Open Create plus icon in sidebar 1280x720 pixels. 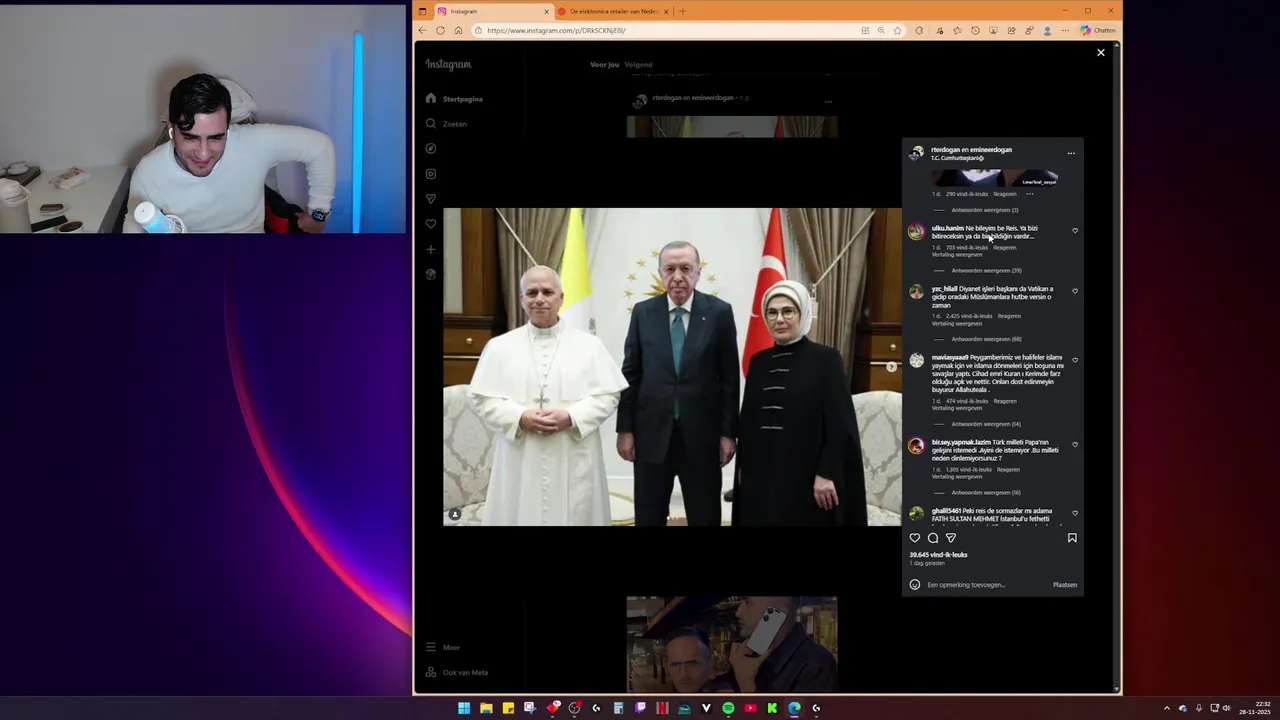(431, 249)
